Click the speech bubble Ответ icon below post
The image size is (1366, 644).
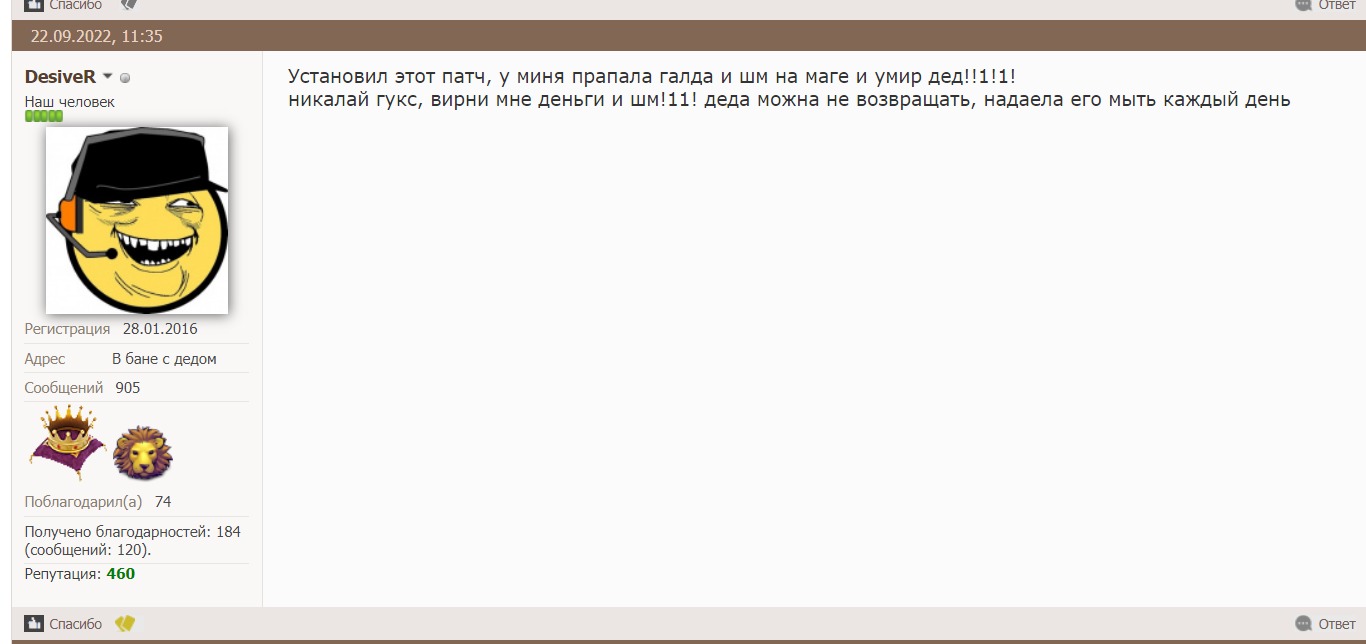coord(1303,624)
